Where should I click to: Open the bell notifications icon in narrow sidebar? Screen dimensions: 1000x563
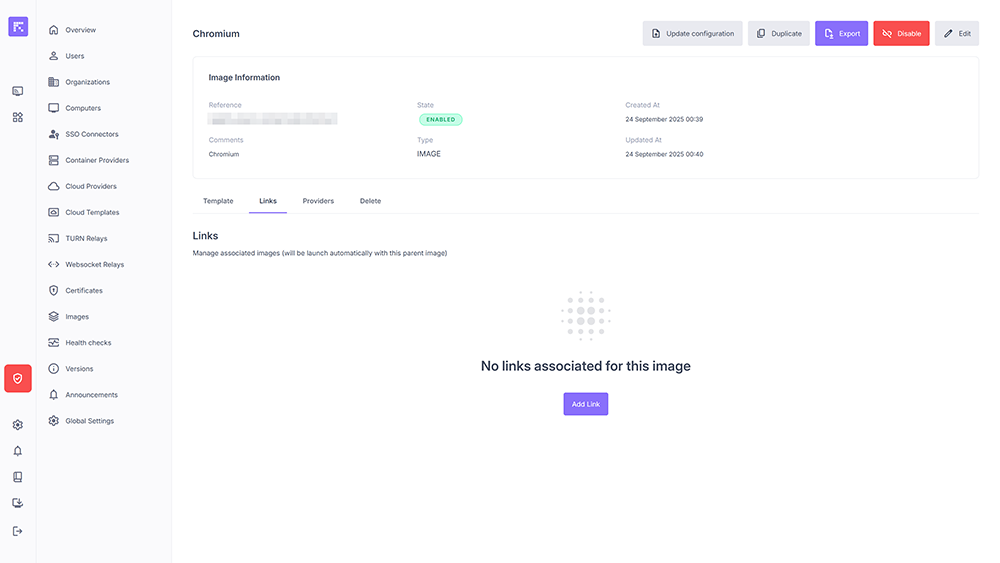[18, 451]
